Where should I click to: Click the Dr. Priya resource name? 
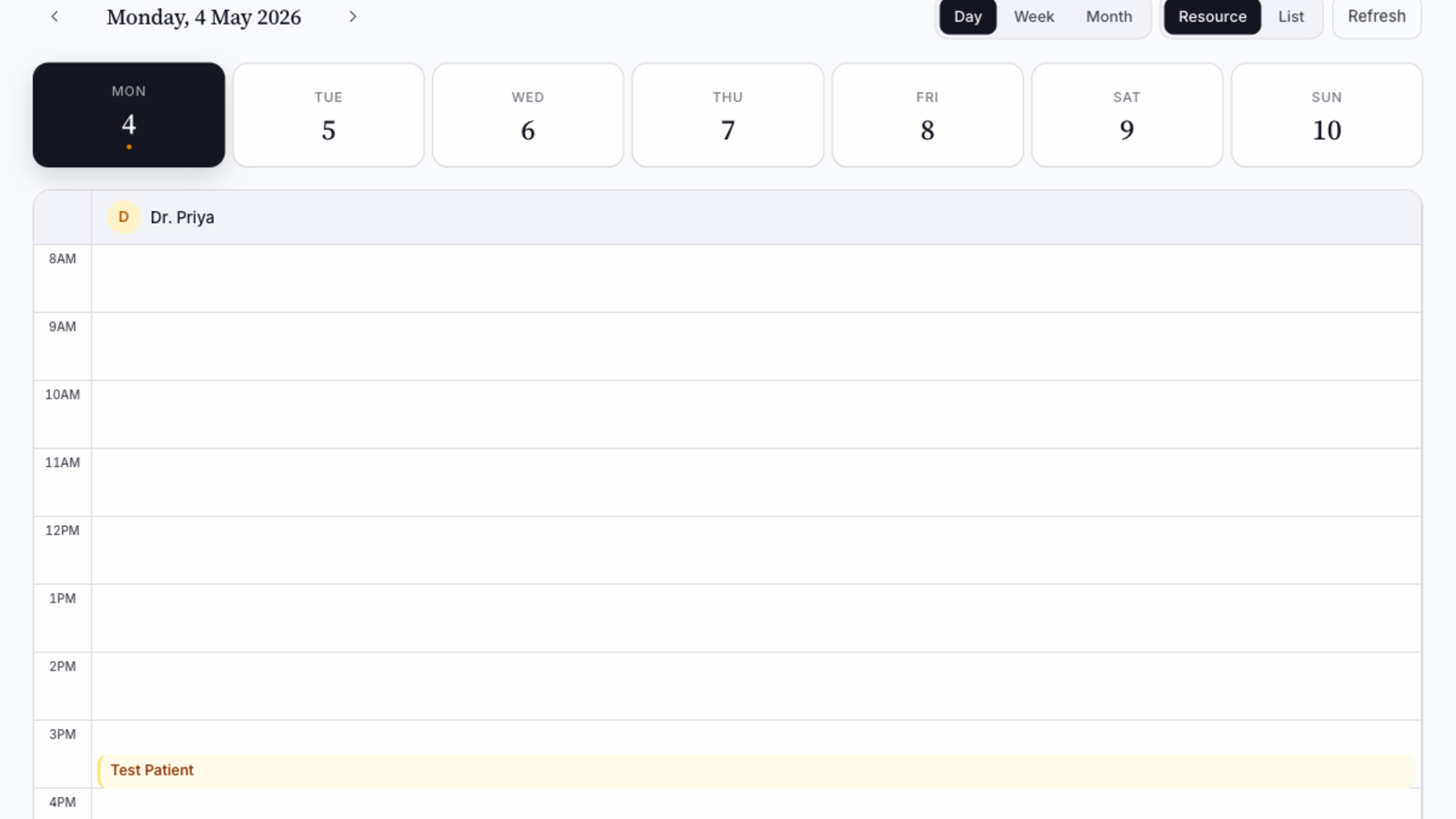[182, 217]
